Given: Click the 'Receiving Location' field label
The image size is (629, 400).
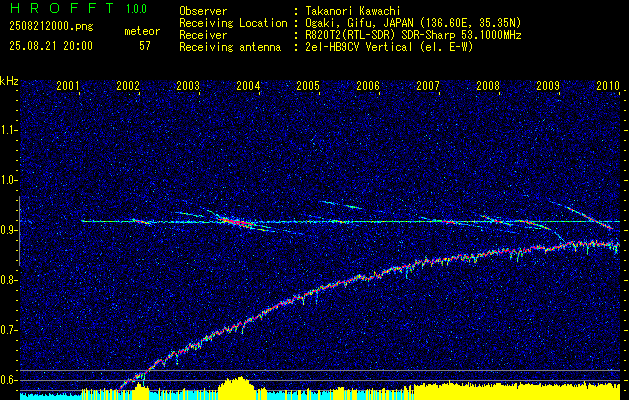Looking at the screenshot, I should (x=233, y=23).
